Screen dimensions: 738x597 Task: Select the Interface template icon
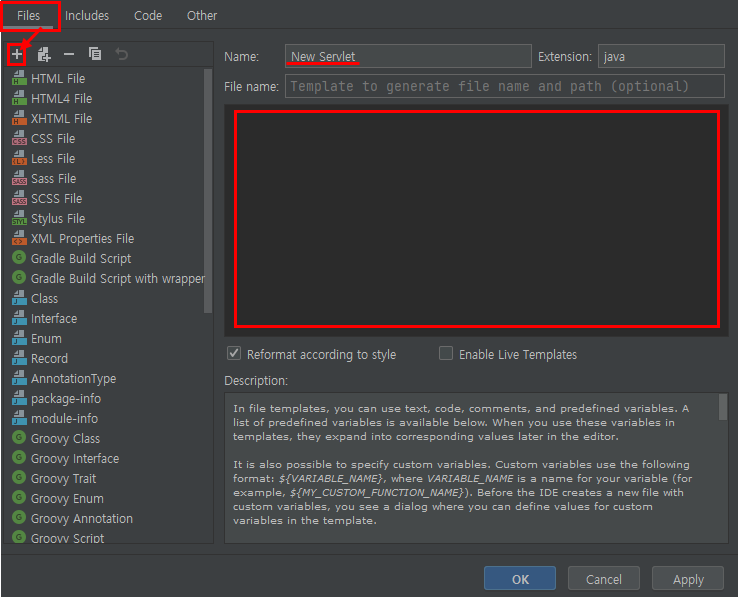coord(19,318)
